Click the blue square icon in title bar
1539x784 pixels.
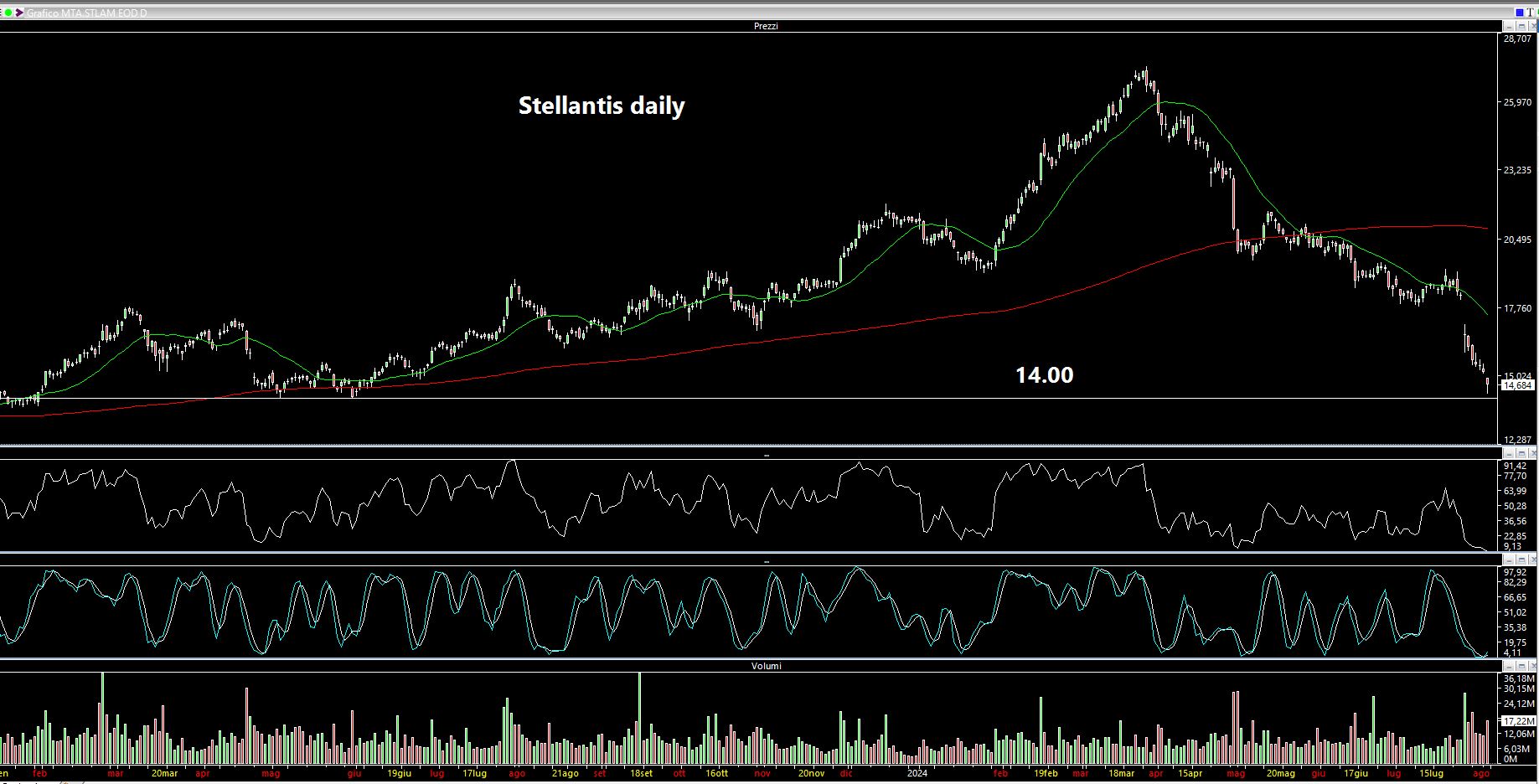pyautogui.click(x=1520, y=13)
